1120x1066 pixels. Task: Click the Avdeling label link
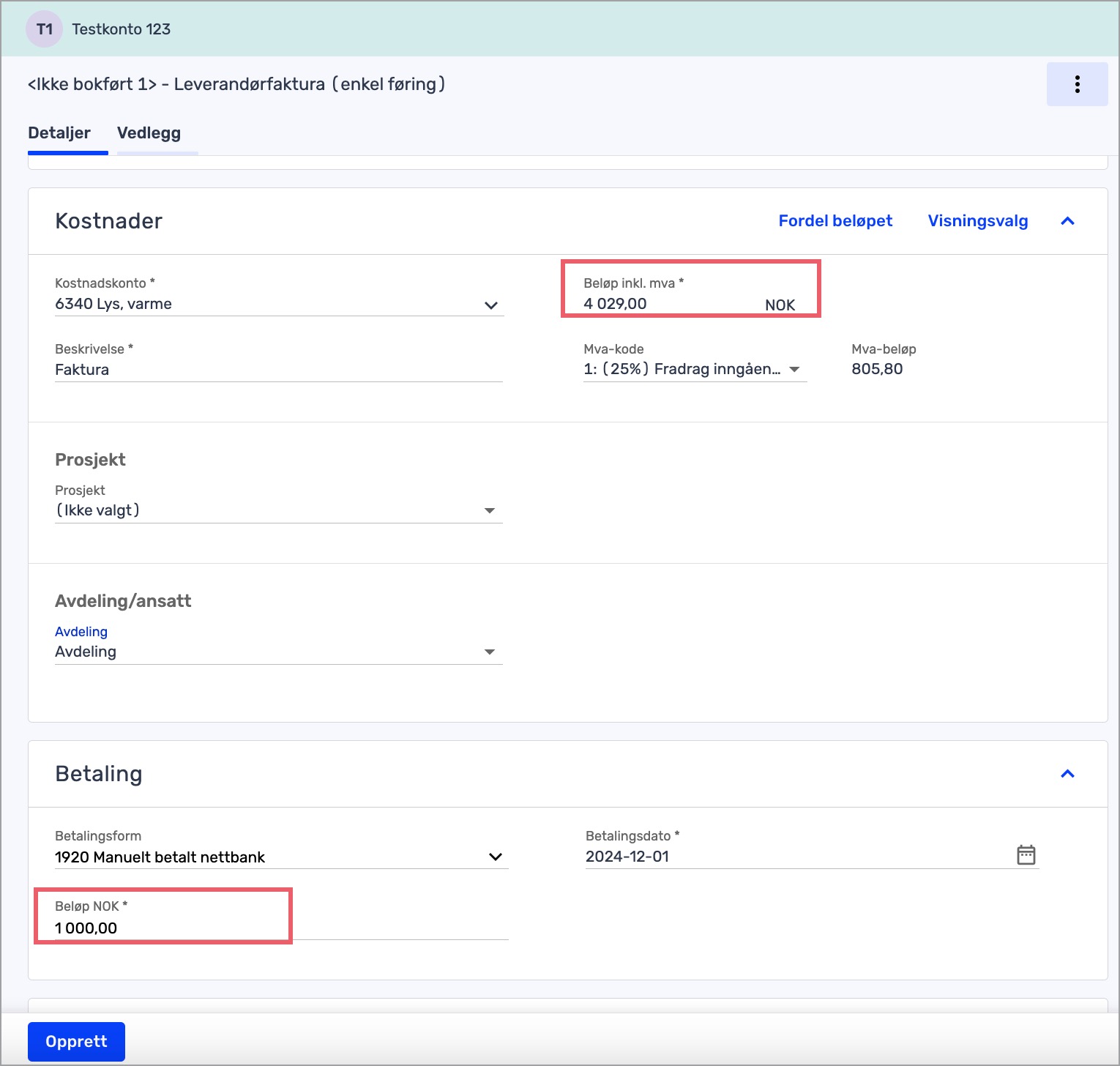(x=81, y=631)
